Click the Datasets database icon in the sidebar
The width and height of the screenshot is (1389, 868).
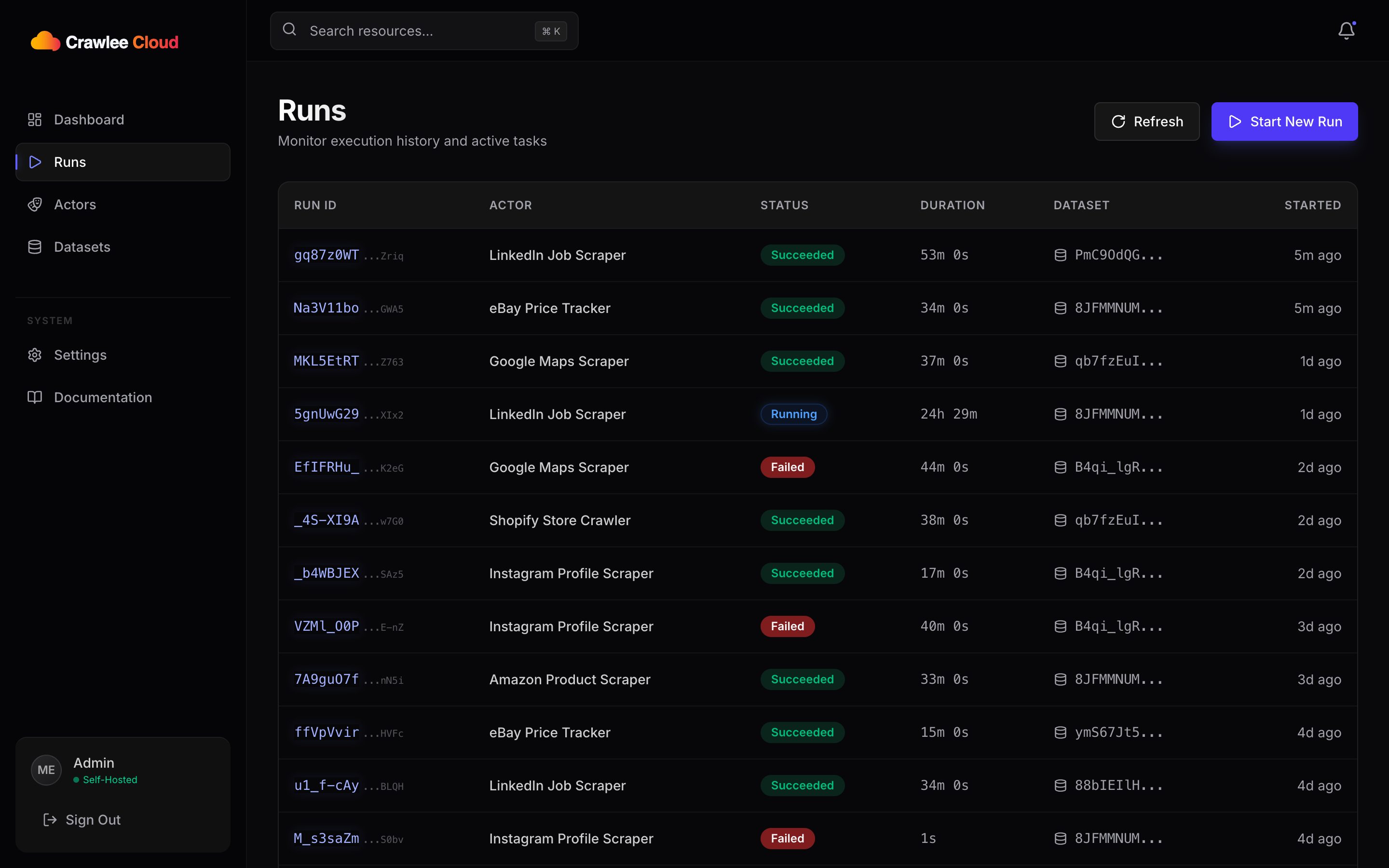(x=34, y=247)
